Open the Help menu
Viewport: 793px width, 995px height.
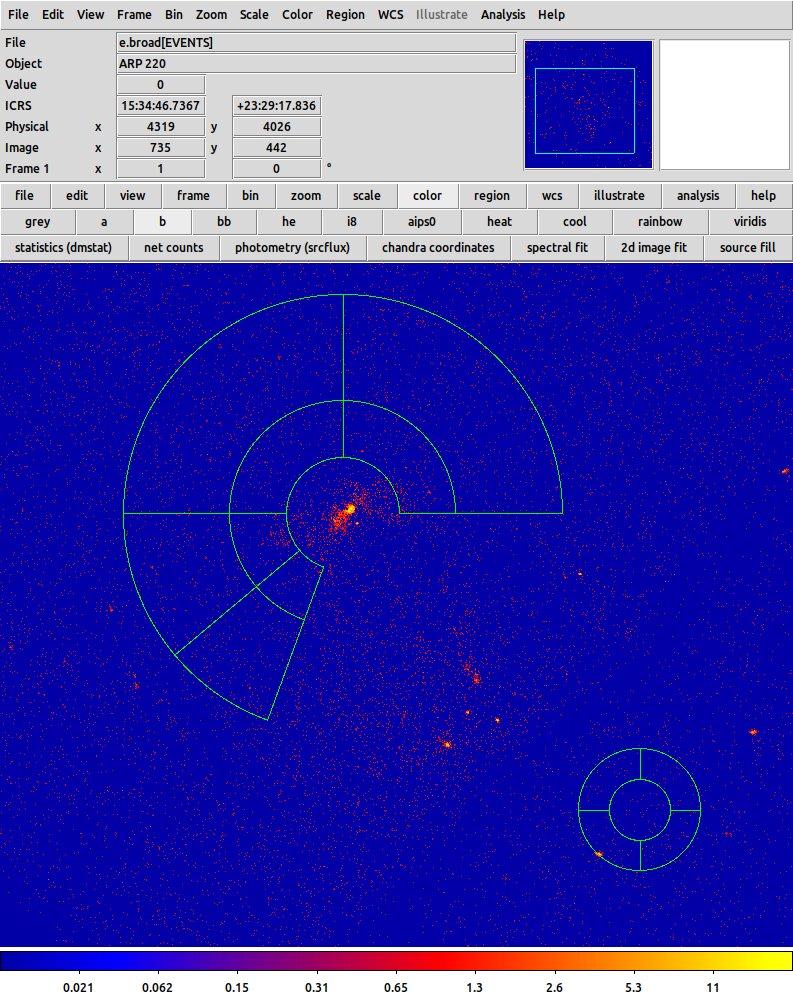(x=551, y=14)
